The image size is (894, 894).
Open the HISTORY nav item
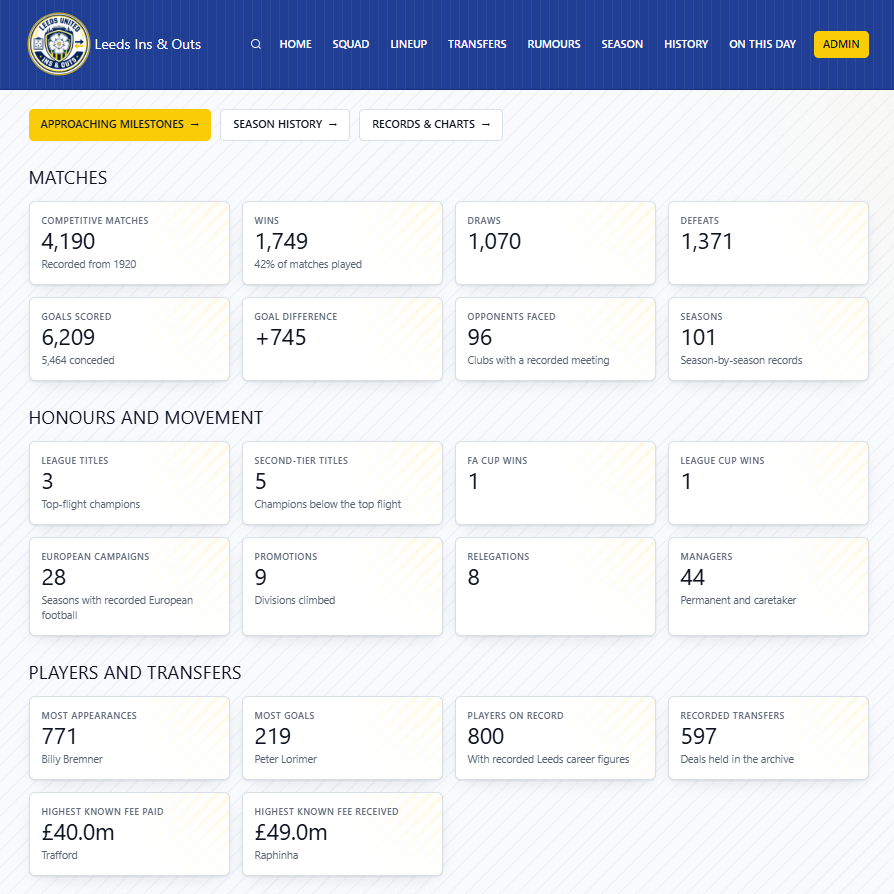coord(686,44)
